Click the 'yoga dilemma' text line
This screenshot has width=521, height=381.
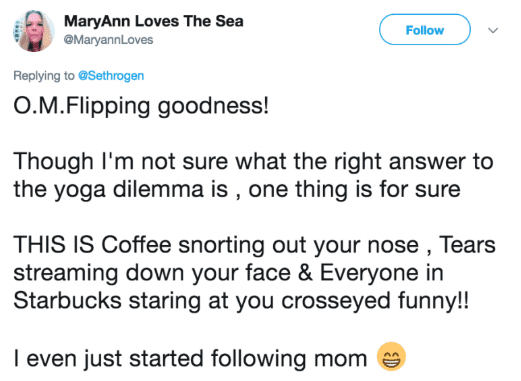(237, 189)
